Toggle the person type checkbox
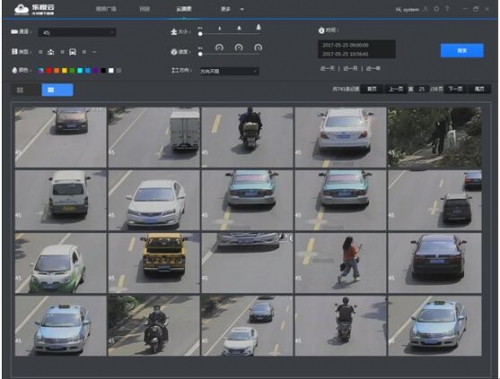This screenshot has height=379, width=500. 41,52
